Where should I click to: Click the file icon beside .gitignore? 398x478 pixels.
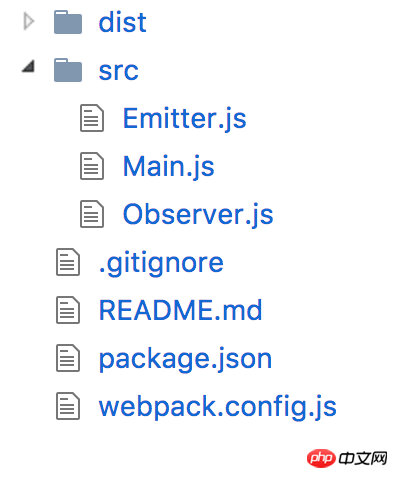(x=68, y=262)
